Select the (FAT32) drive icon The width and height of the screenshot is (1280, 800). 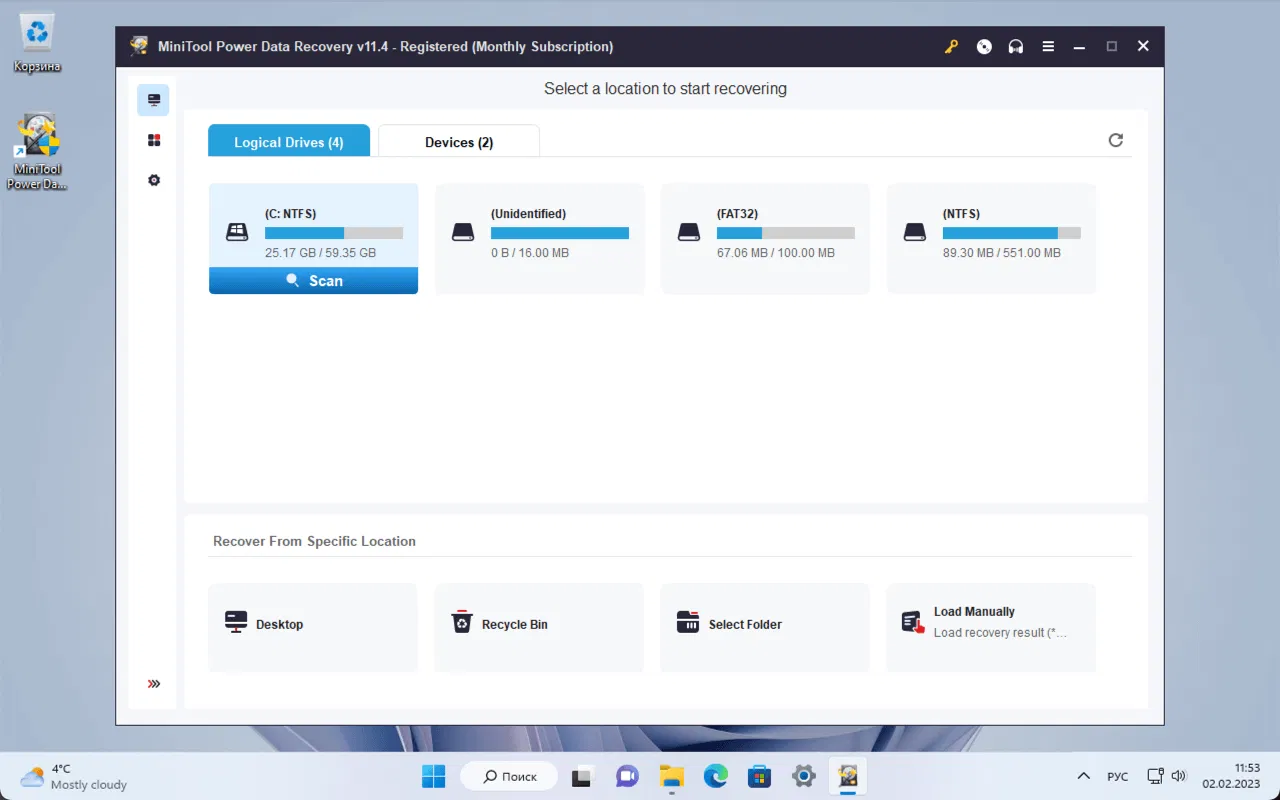point(689,232)
